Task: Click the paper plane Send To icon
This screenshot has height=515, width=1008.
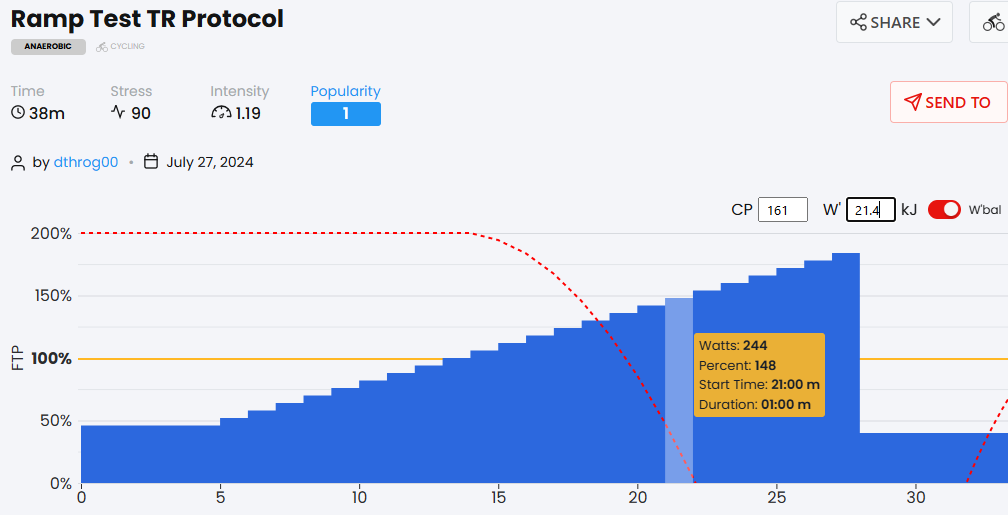Action: (x=912, y=102)
